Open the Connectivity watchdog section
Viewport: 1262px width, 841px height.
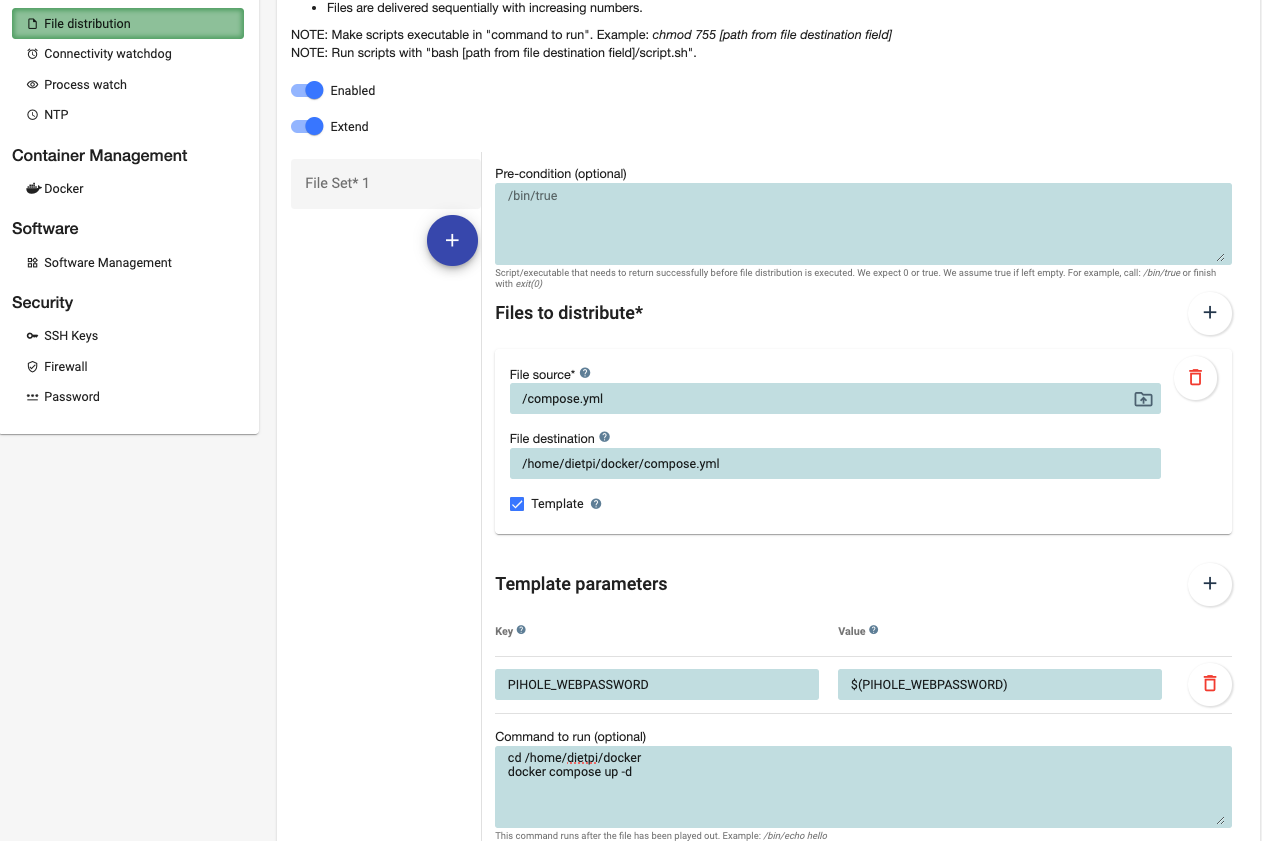[108, 54]
